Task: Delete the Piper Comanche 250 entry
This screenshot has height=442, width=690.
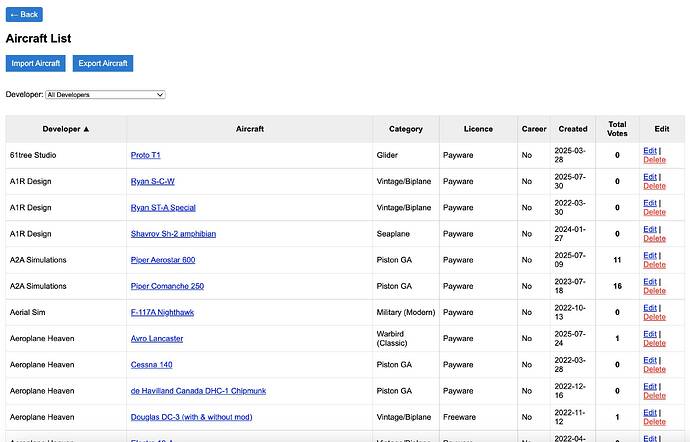Action: coord(654,291)
